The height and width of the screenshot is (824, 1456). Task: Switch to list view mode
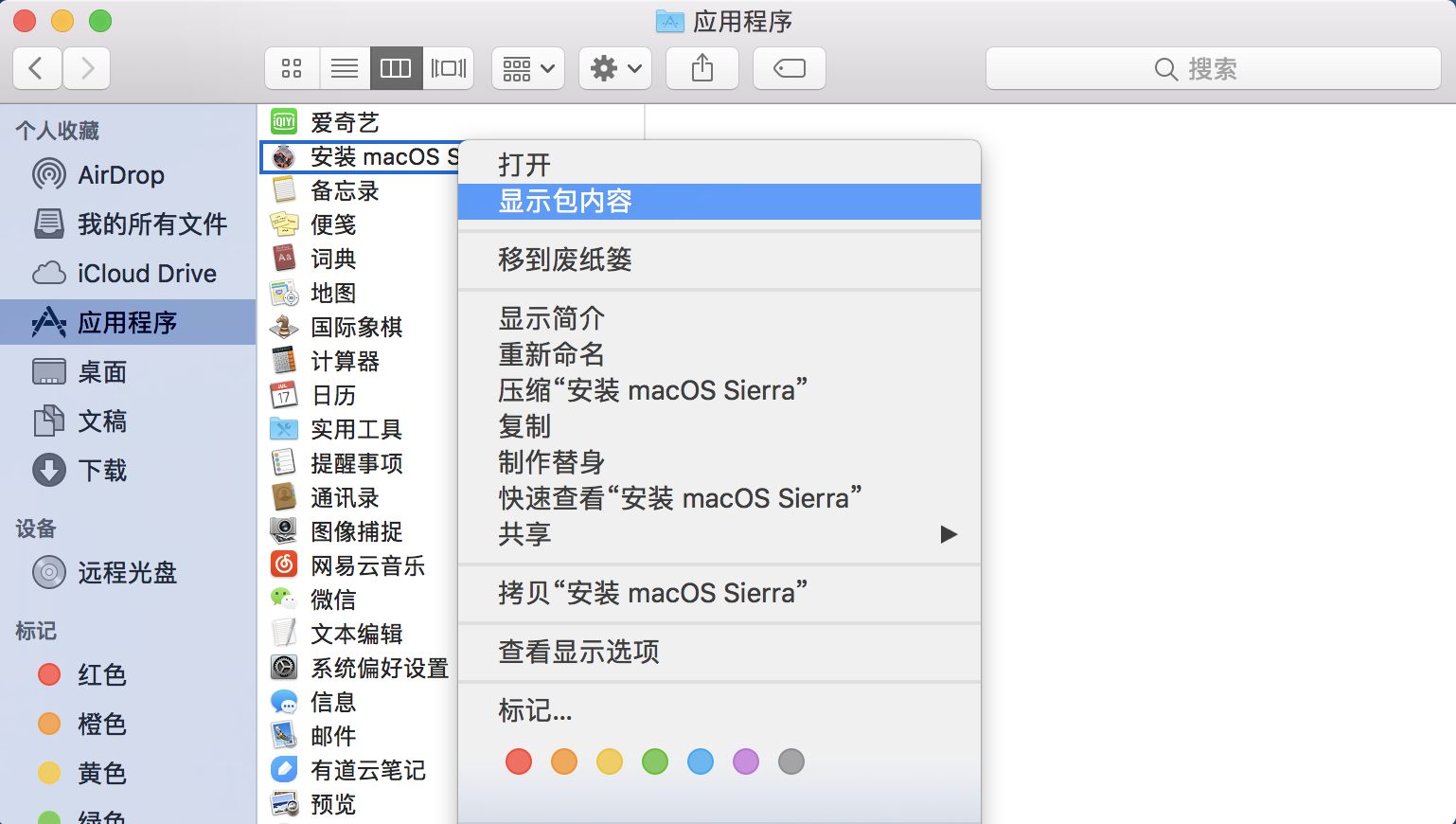[x=344, y=67]
